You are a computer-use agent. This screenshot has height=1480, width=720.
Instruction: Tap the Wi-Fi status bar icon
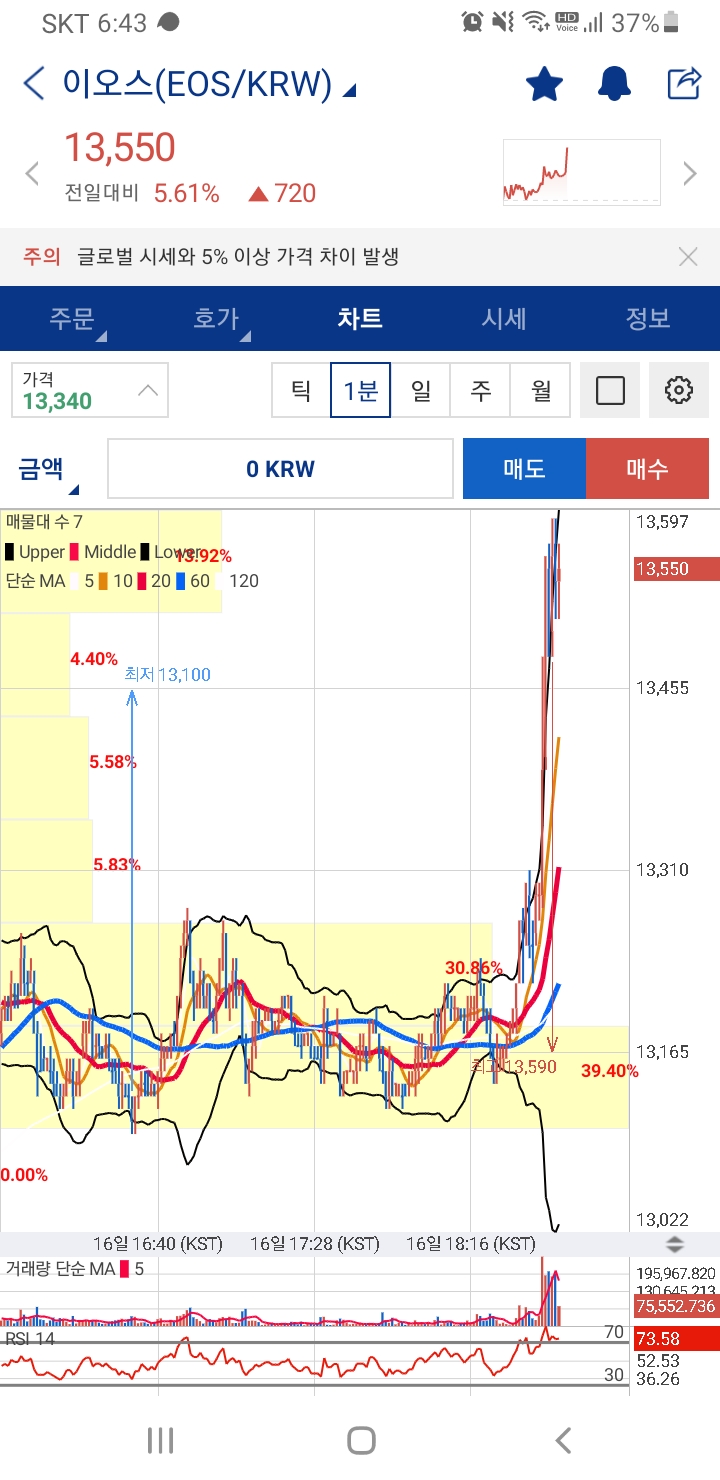point(536,21)
